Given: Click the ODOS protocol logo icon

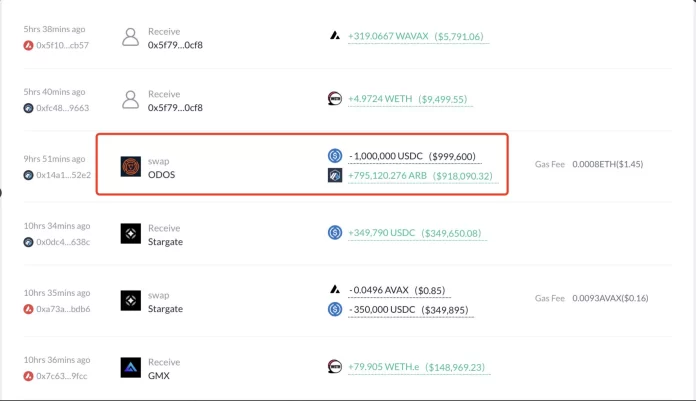Looking at the screenshot, I should (x=130, y=166).
